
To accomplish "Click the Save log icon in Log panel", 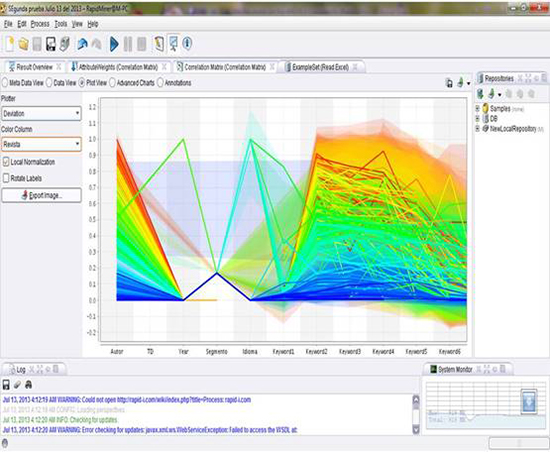I will pyautogui.click(x=6, y=385).
